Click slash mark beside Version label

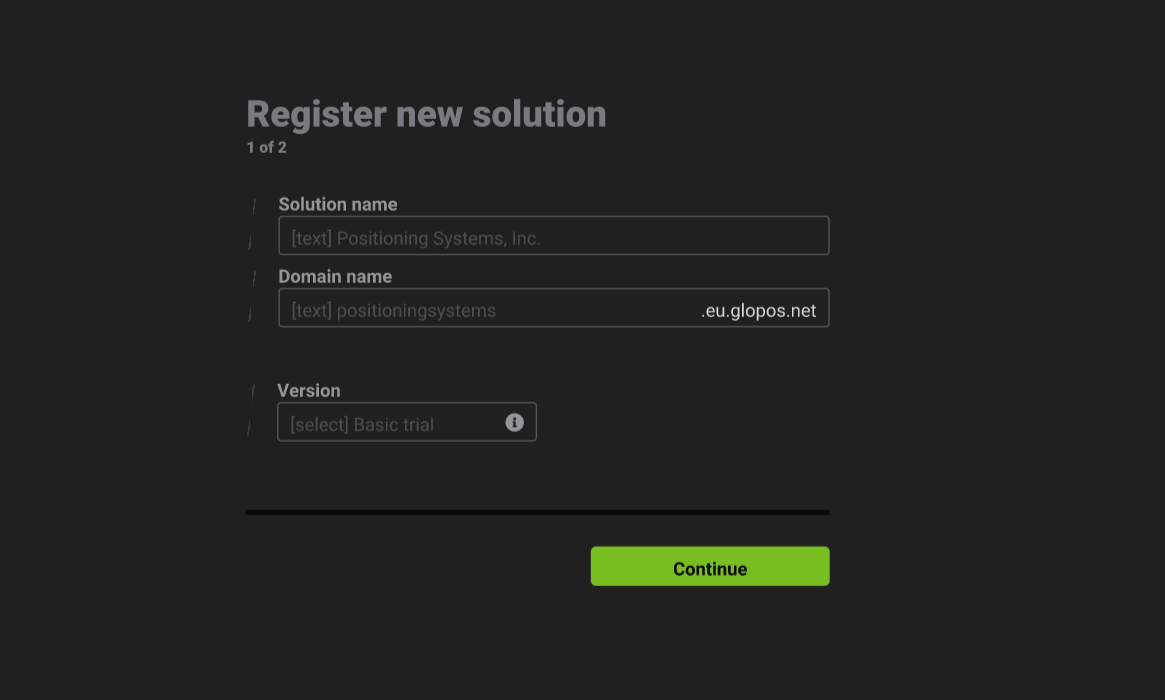[253, 392]
